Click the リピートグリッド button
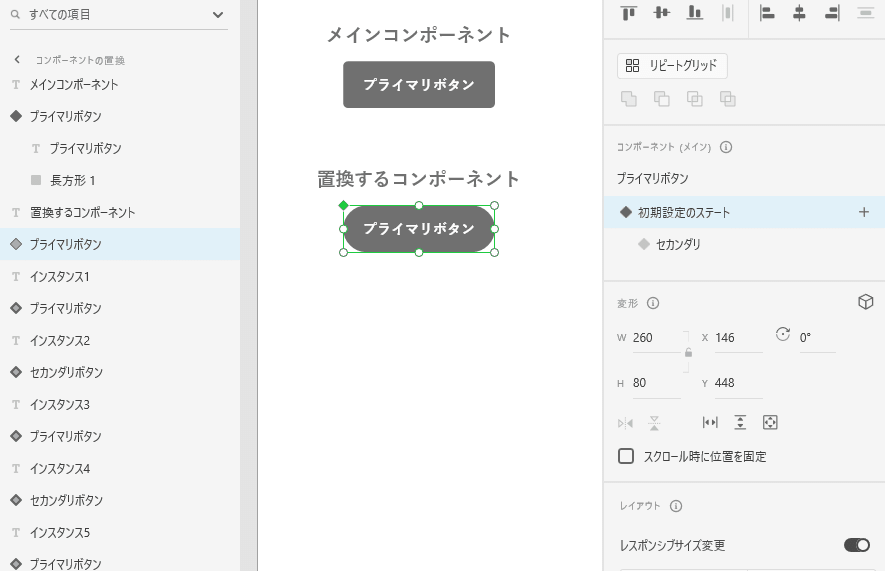Image resolution: width=885 pixels, height=571 pixels. 672,66
